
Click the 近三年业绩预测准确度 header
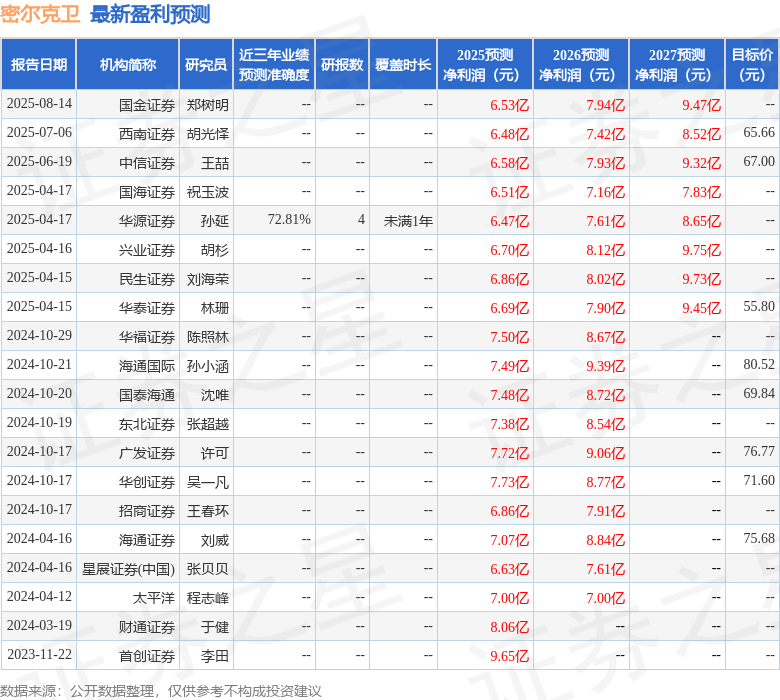(x=273, y=65)
